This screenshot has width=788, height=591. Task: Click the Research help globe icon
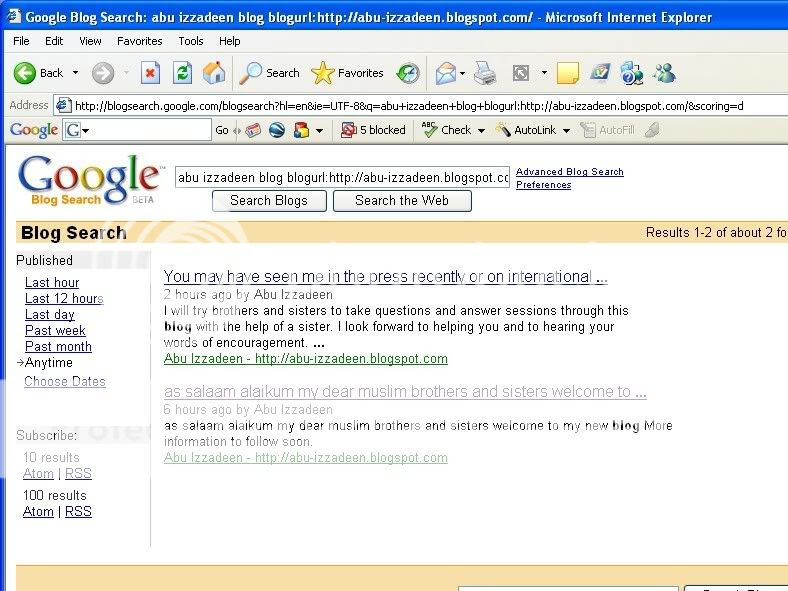(x=632, y=73)
